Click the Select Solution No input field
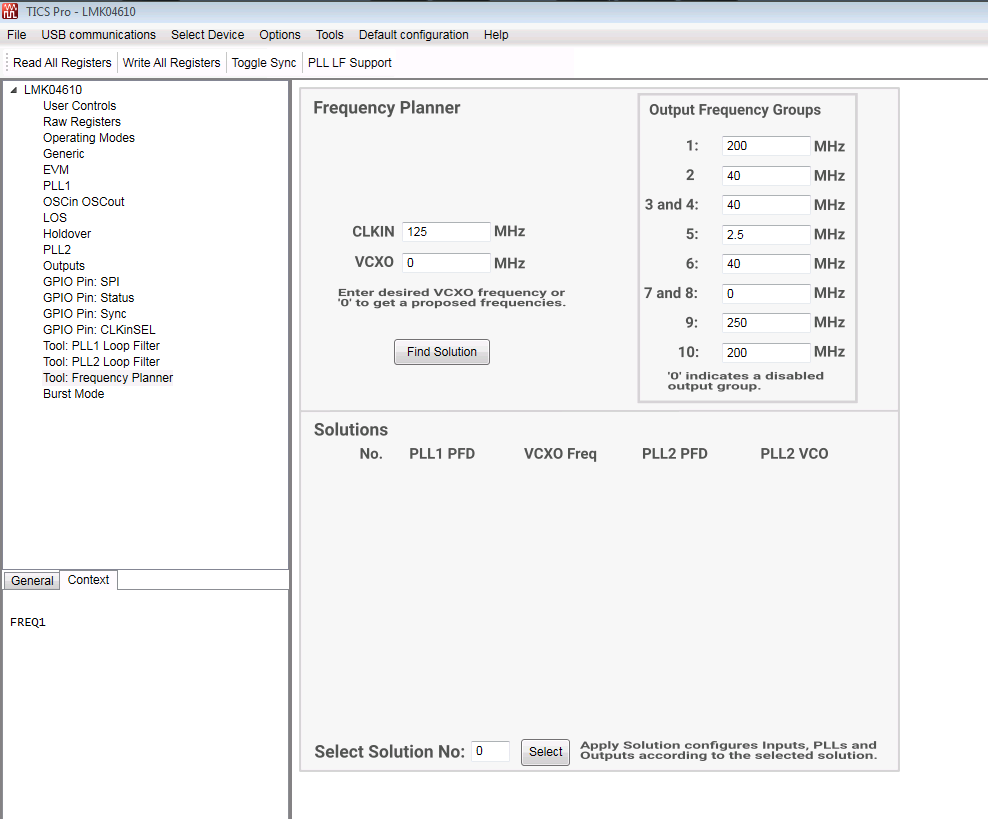The width and height of the screenshot is (988, 819). pos(490,751)
